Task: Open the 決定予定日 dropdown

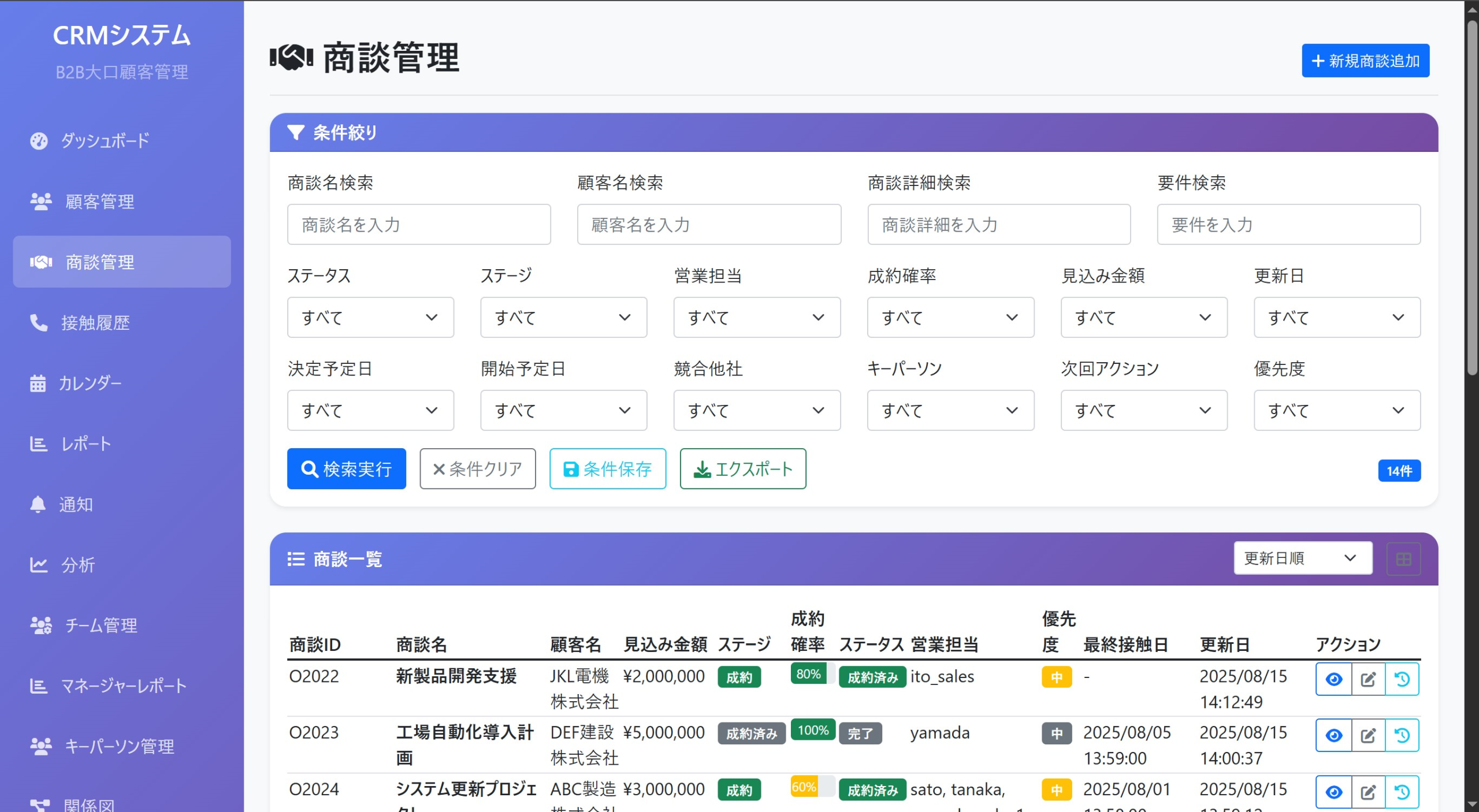Action: click(370, 410)
